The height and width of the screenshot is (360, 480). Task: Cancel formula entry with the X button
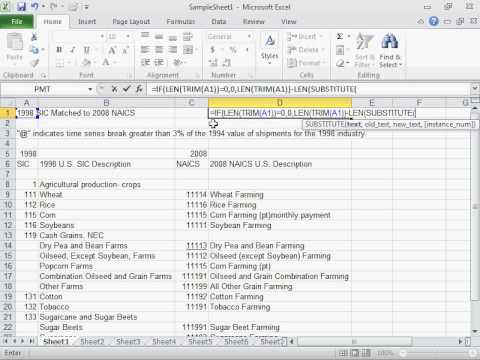coord(114,89)
